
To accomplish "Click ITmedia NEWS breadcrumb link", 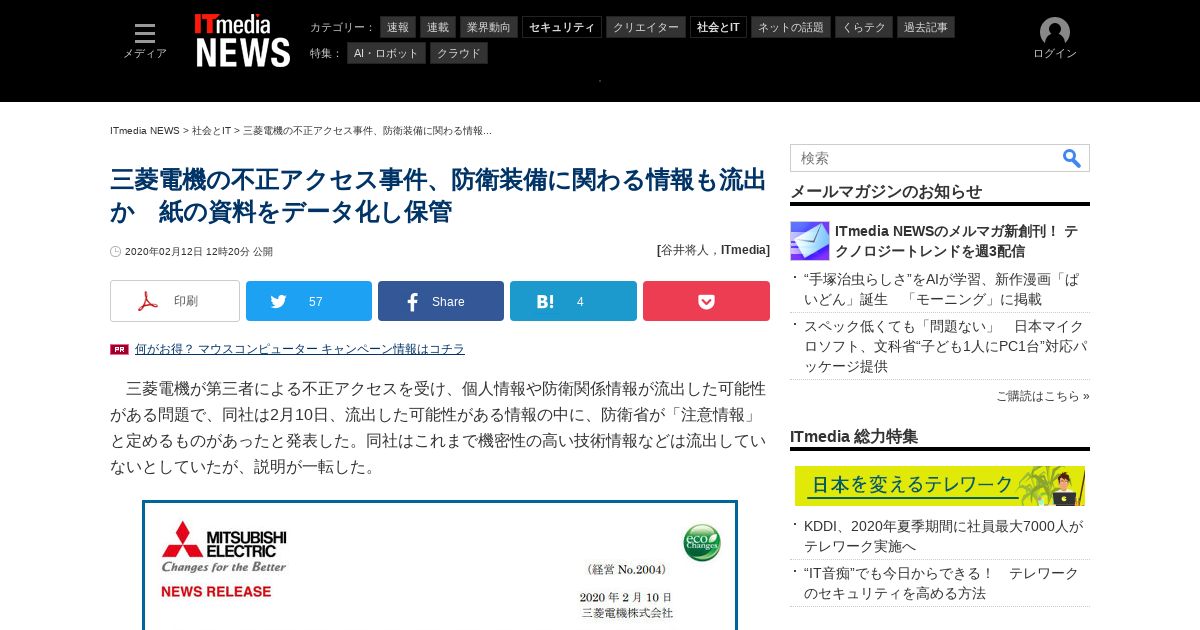I will (x=145, y=131).
